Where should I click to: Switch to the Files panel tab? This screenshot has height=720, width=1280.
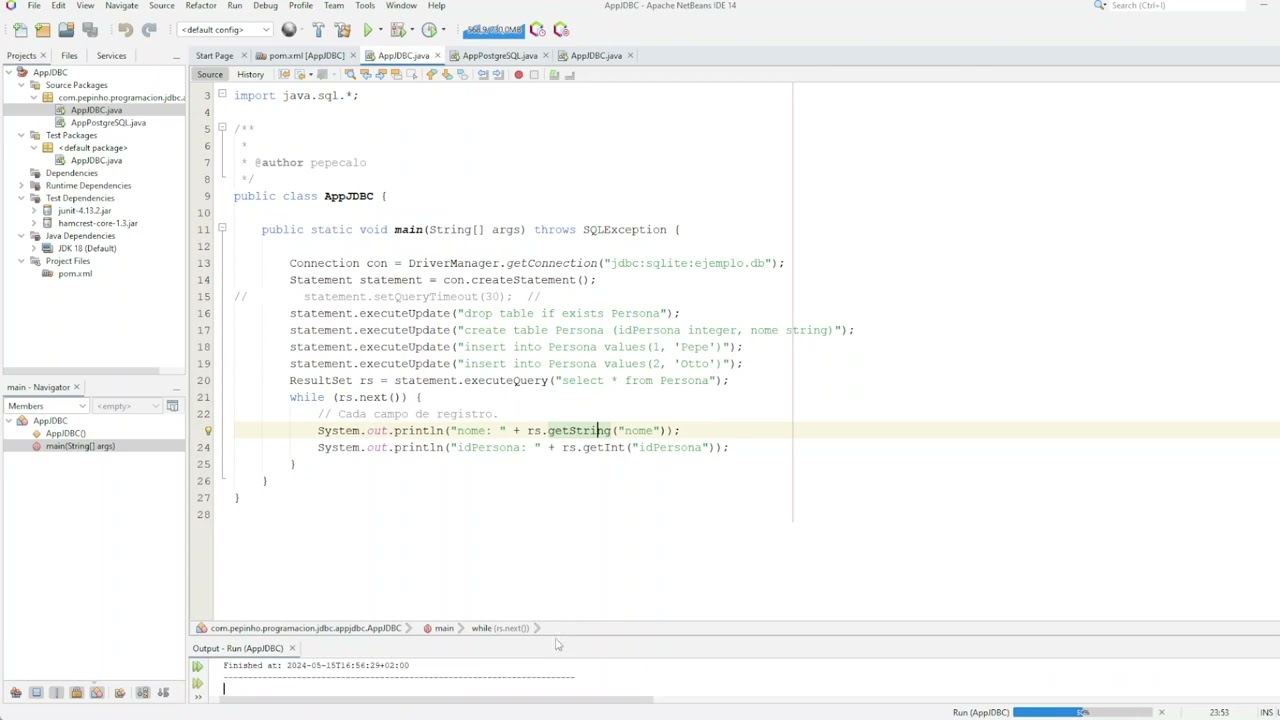[x=69, y=55]
